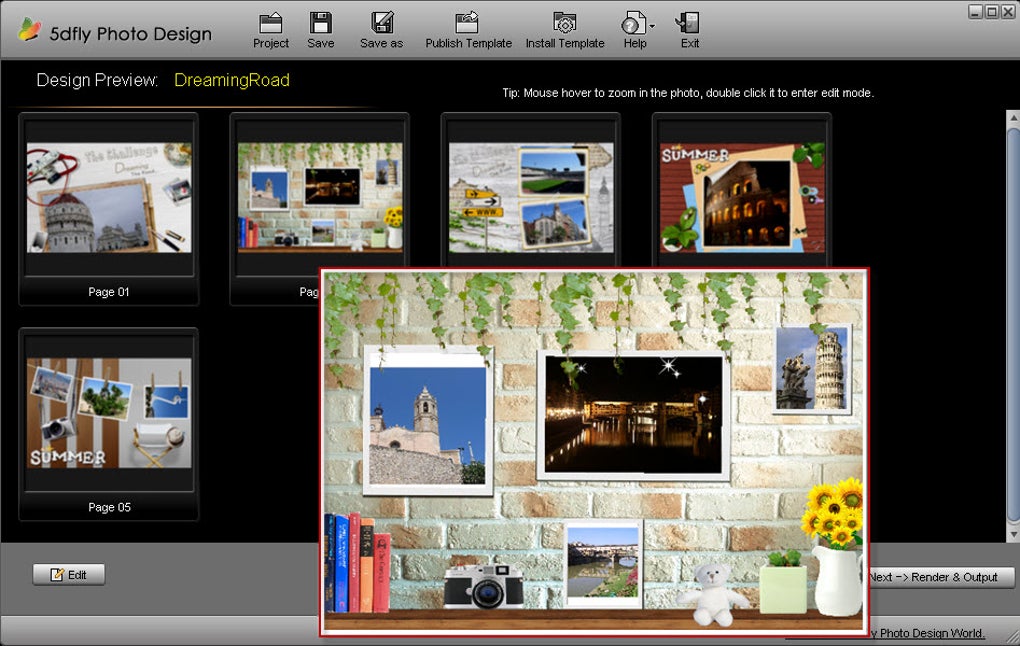Expand the Help dropdown arrow
Screen dimensions: 1020x646
tap(652, 26)
